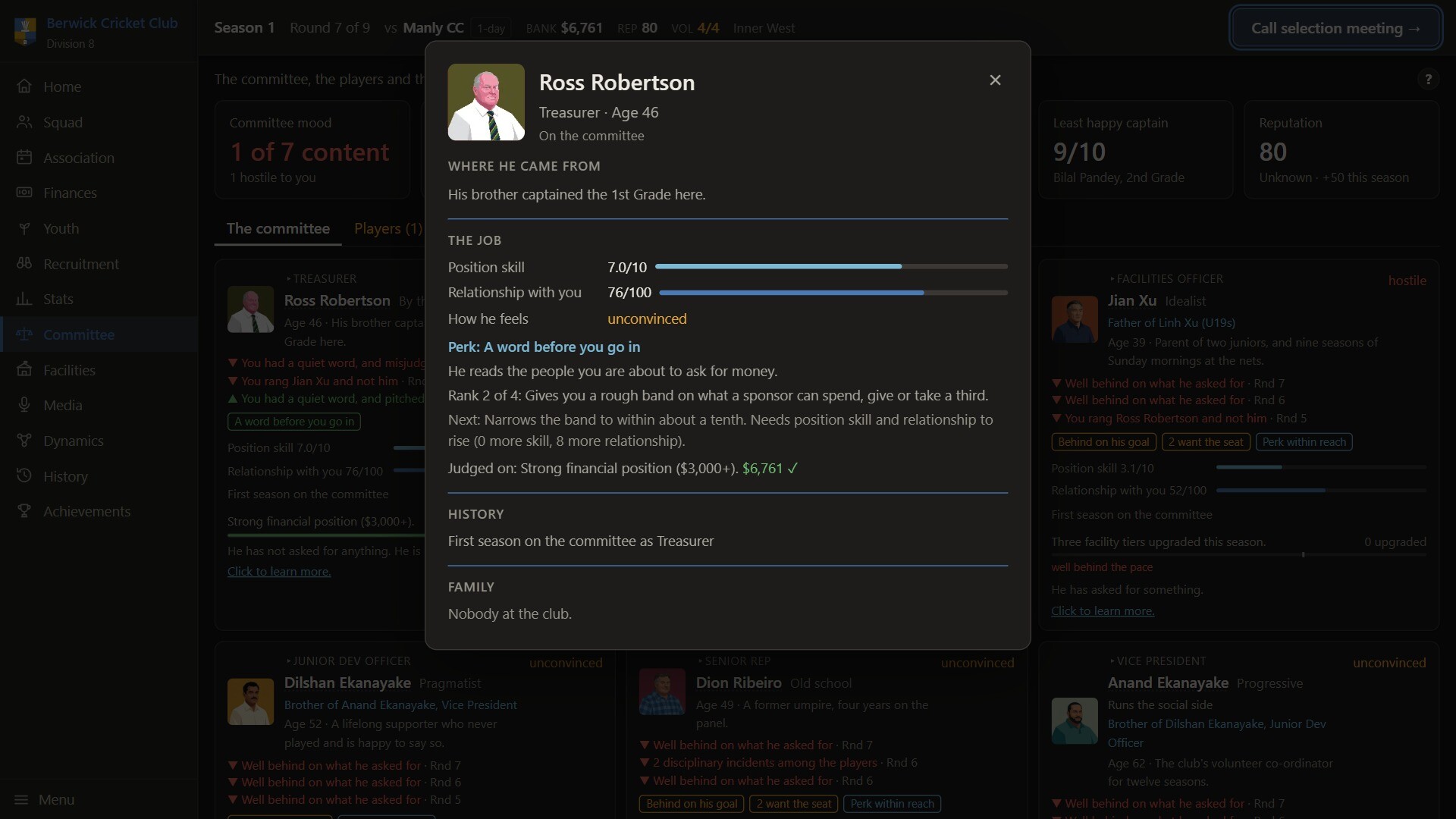
Task: Switch to the Players (1) tab
Action: point(388,228)
